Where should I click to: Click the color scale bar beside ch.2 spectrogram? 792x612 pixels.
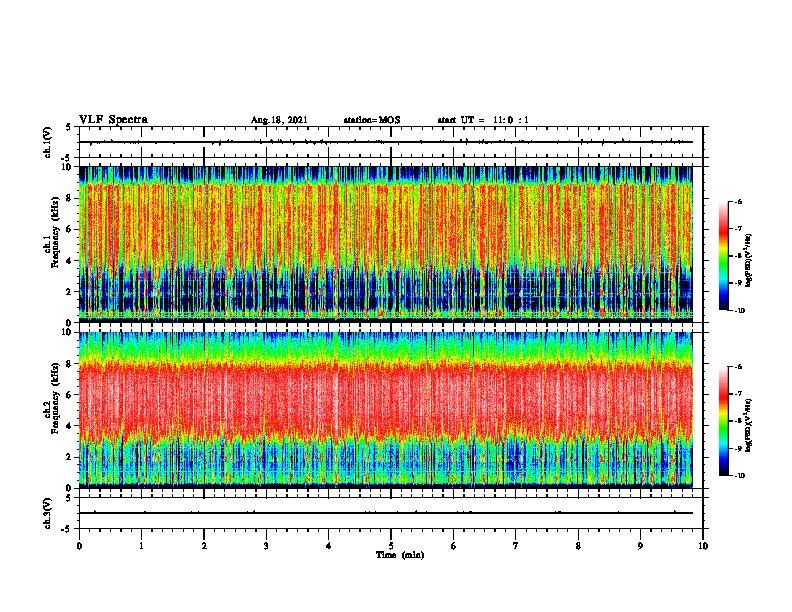pyautogui.click(x=724, y=421)
